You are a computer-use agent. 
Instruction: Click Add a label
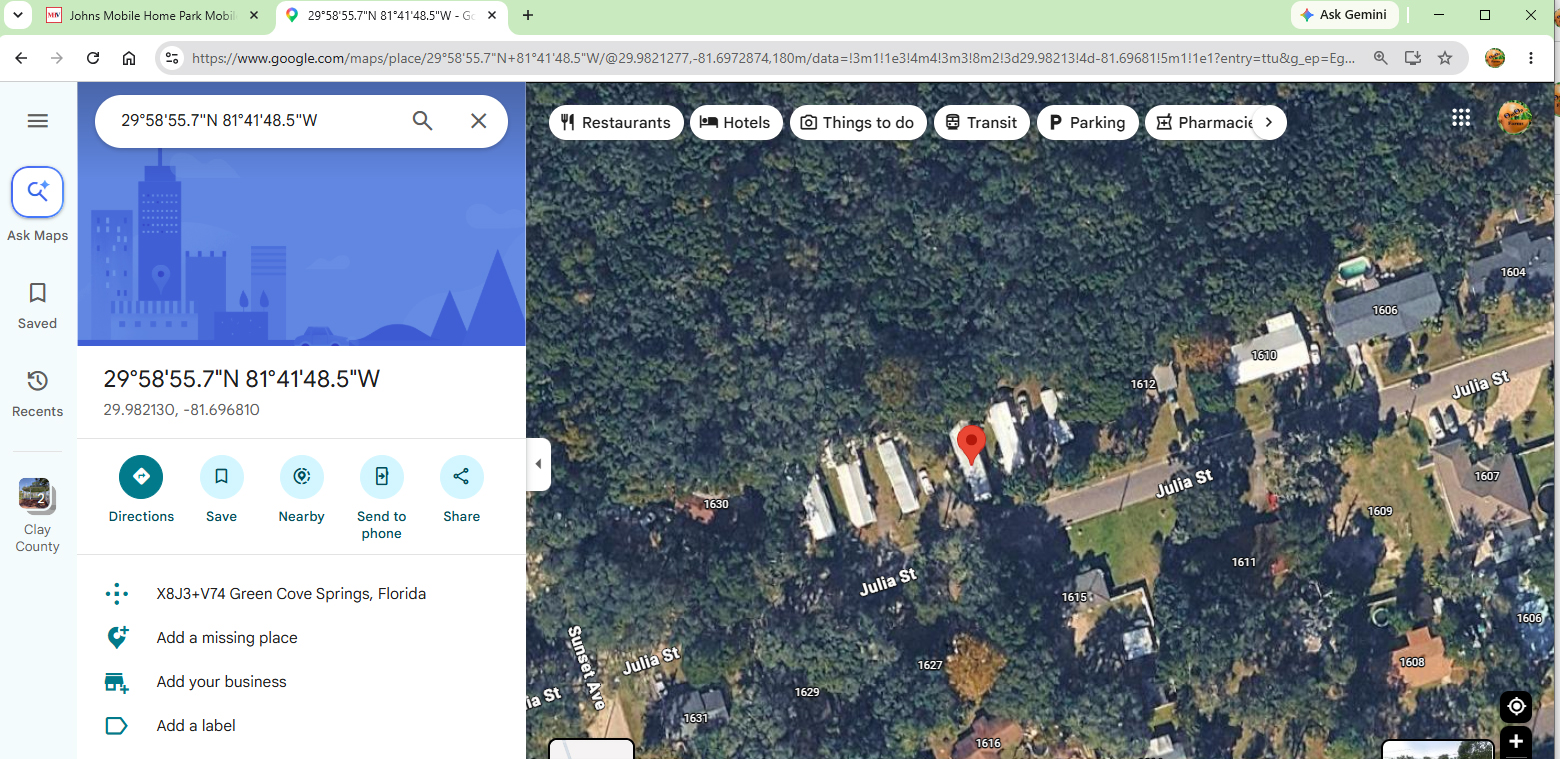tap(196, 726)
